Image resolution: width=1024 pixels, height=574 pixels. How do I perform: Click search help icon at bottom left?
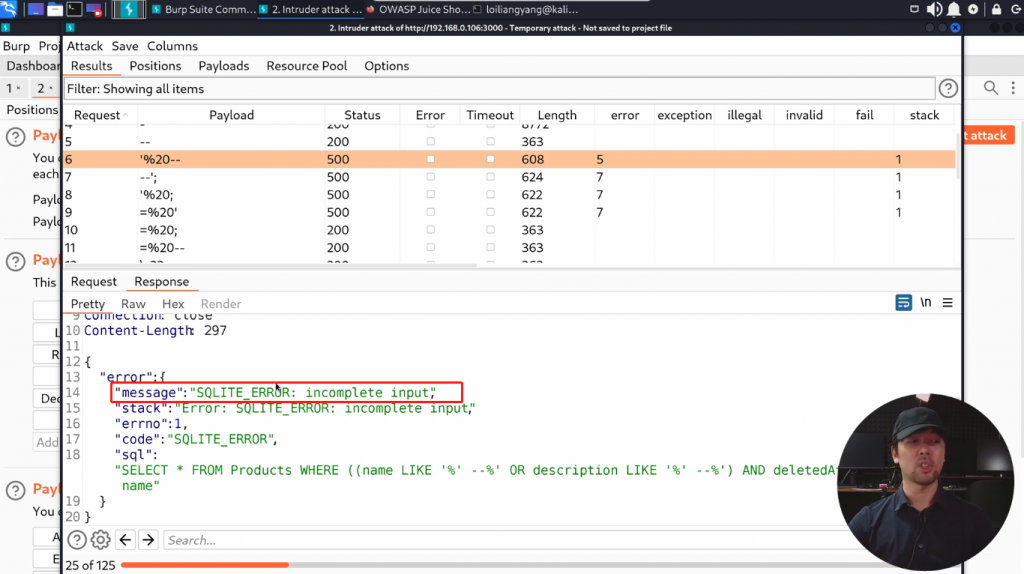click(x=77, y=540)
